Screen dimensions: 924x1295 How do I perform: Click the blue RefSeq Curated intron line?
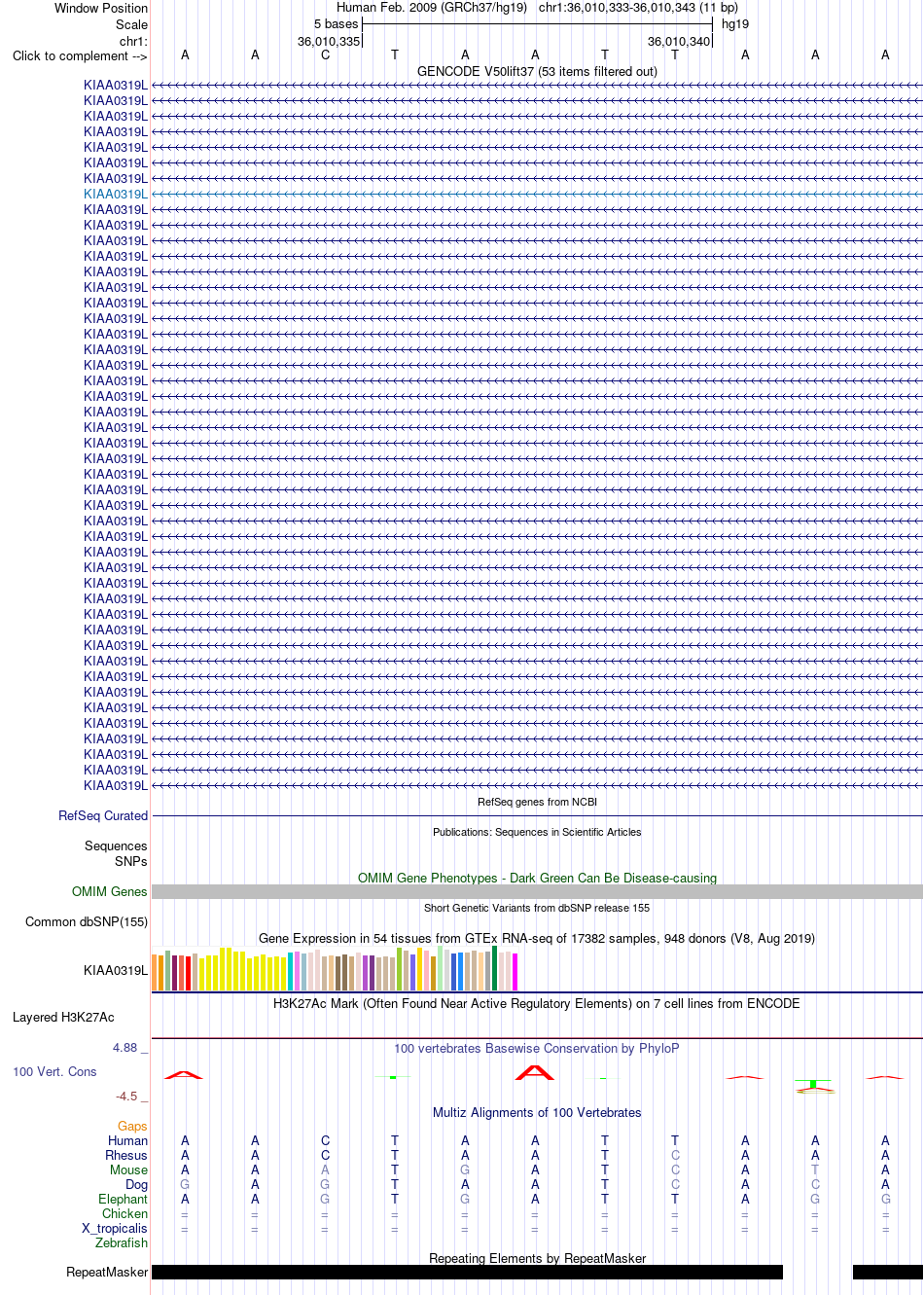[537, 815]
